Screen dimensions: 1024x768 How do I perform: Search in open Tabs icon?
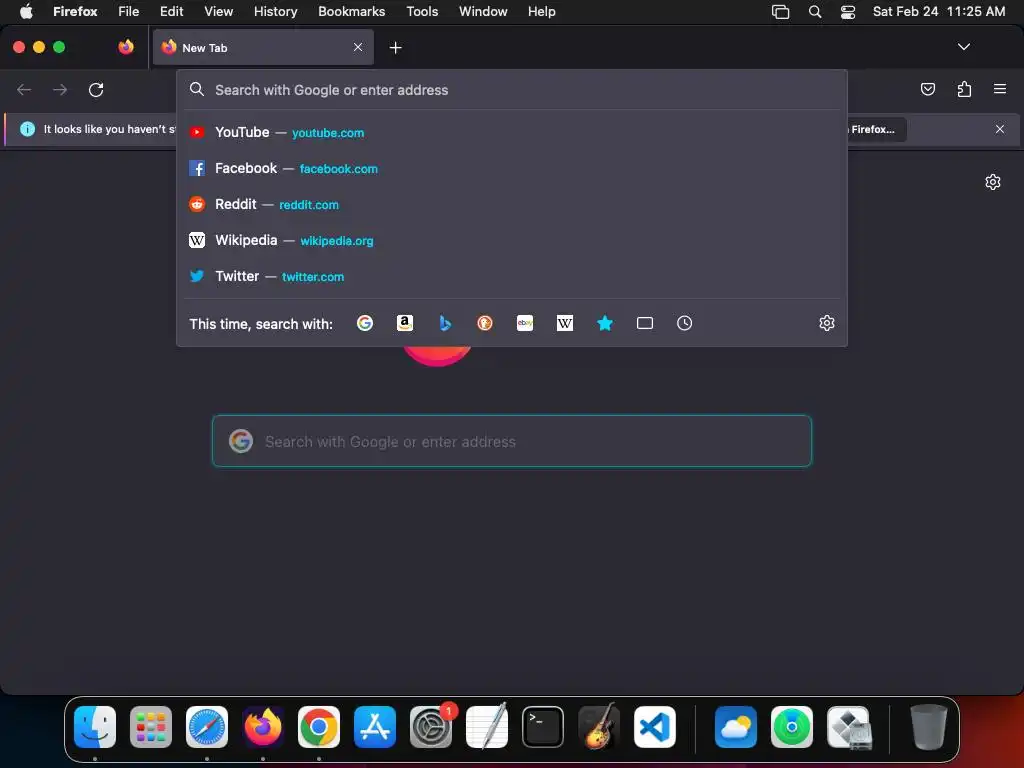pos(645,323)
